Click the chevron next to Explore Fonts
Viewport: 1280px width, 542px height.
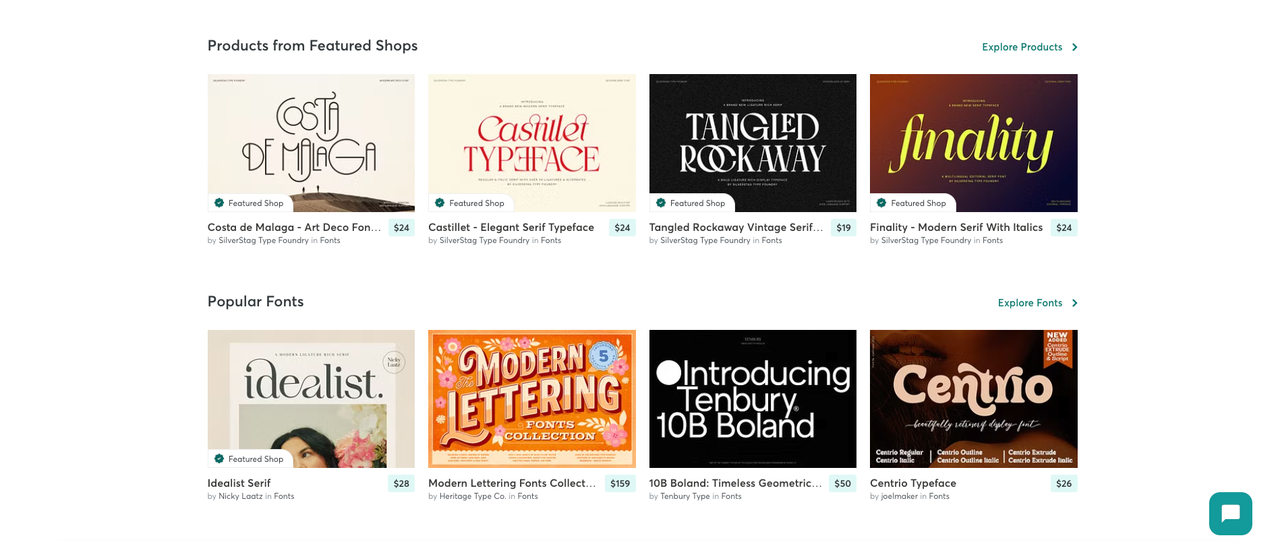point(1075,303)
